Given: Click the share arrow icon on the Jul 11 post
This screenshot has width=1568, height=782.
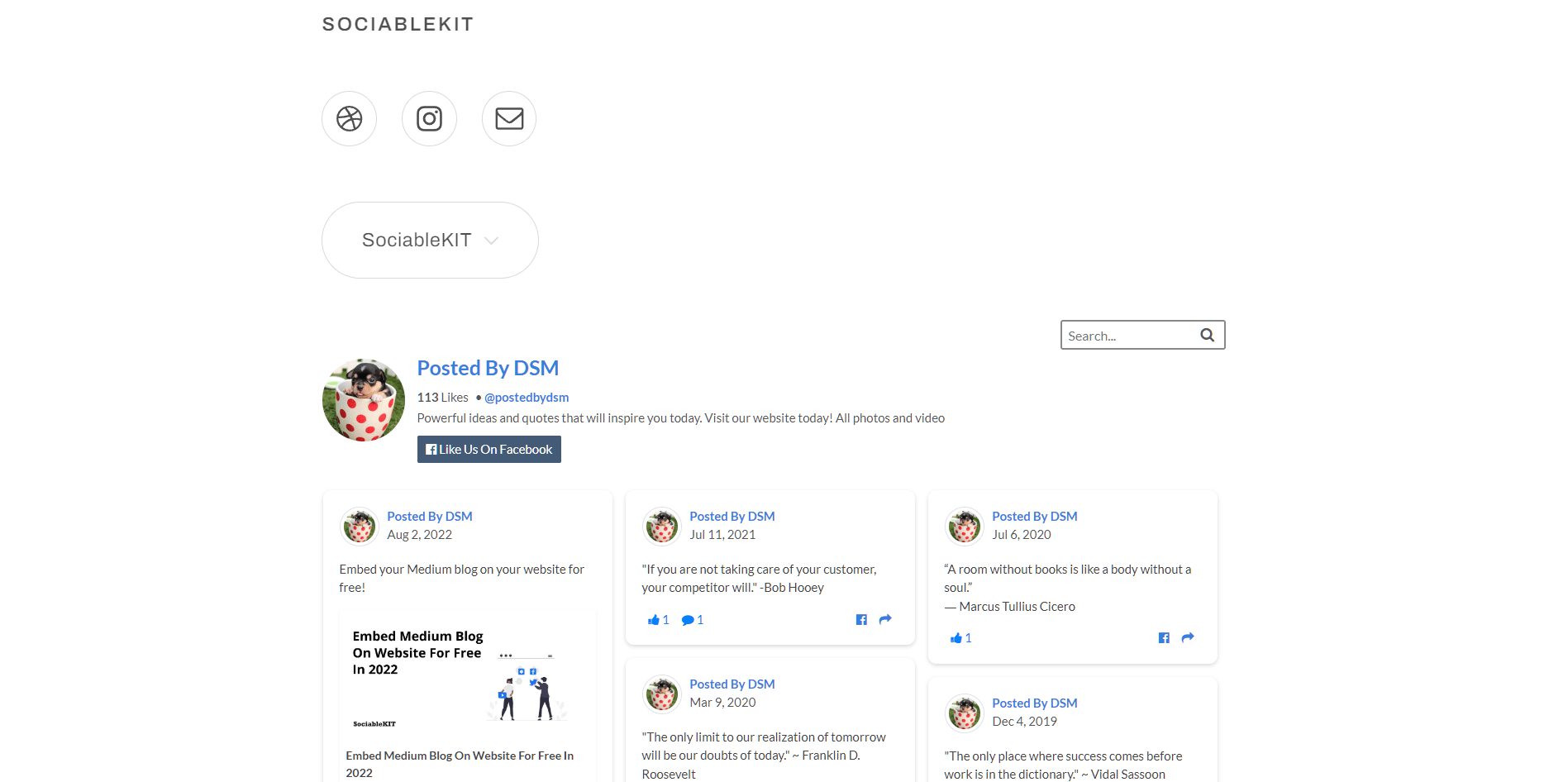Looking at the screenshot, I should tap(884, 619).
